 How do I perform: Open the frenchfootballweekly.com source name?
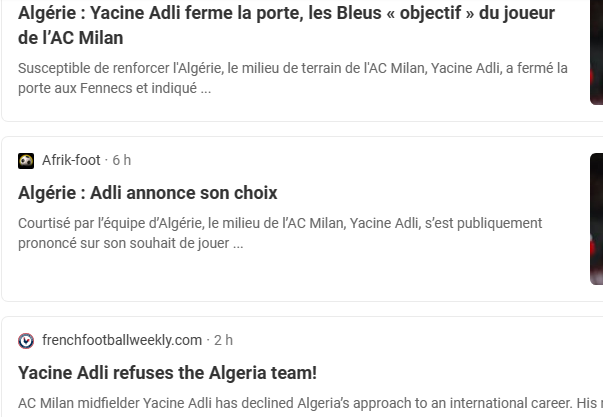tap(121, 341)
